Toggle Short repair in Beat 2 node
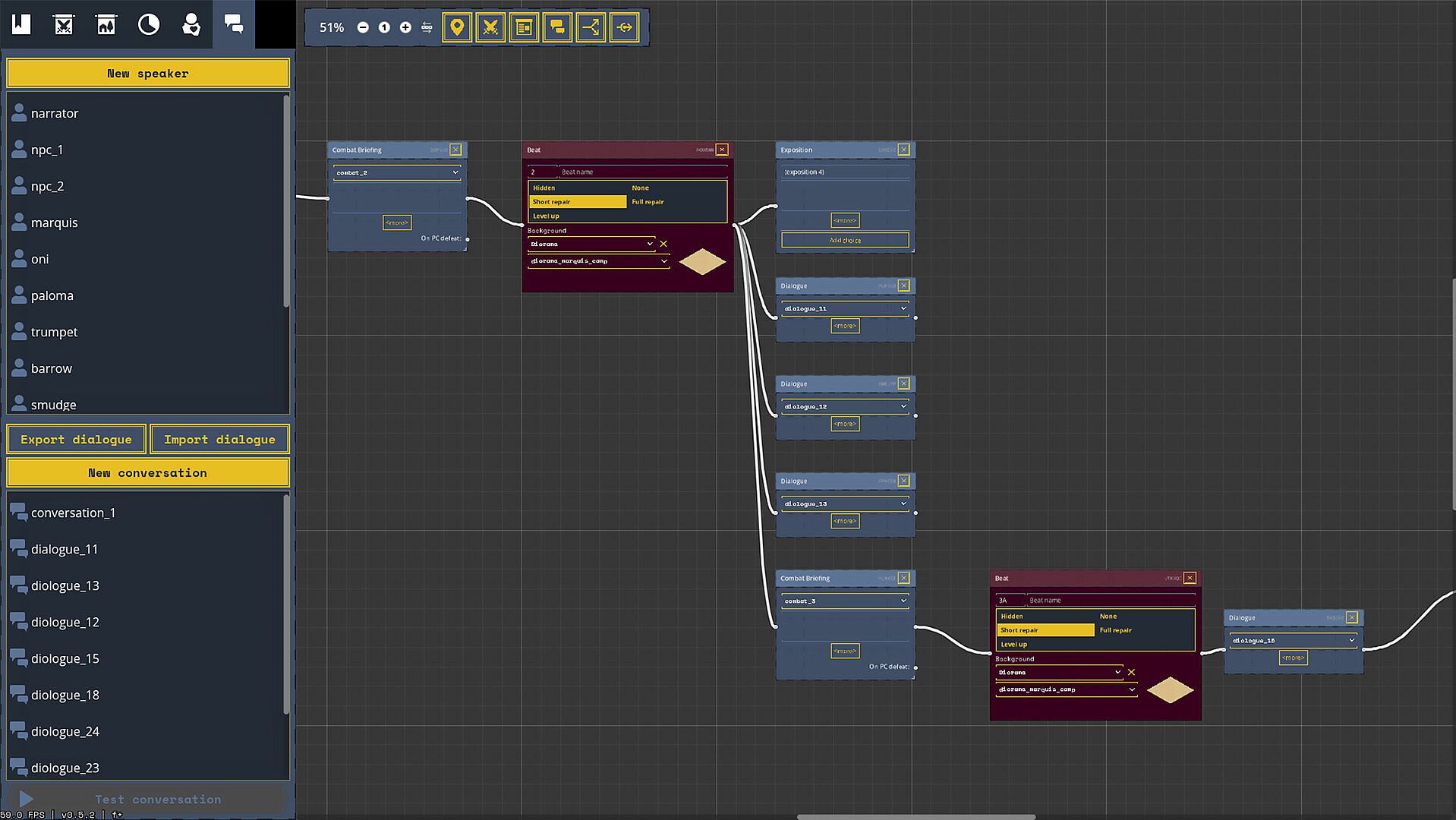 tap(578, 202)
